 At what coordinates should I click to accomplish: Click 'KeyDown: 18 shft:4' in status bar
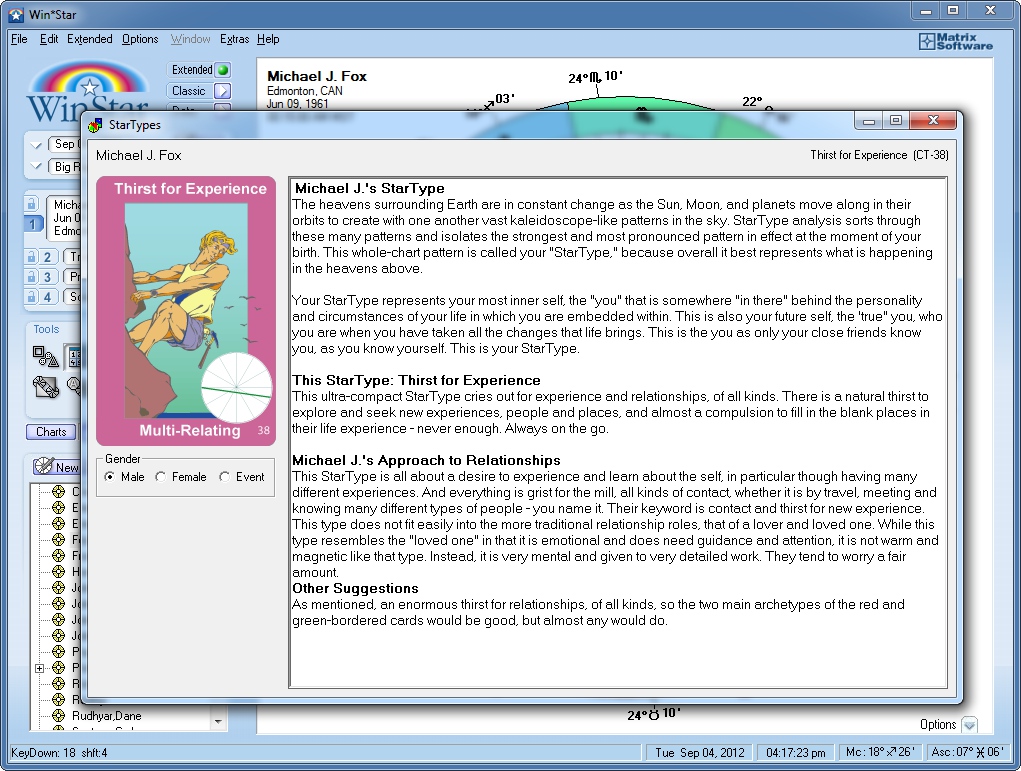[59, 753]
